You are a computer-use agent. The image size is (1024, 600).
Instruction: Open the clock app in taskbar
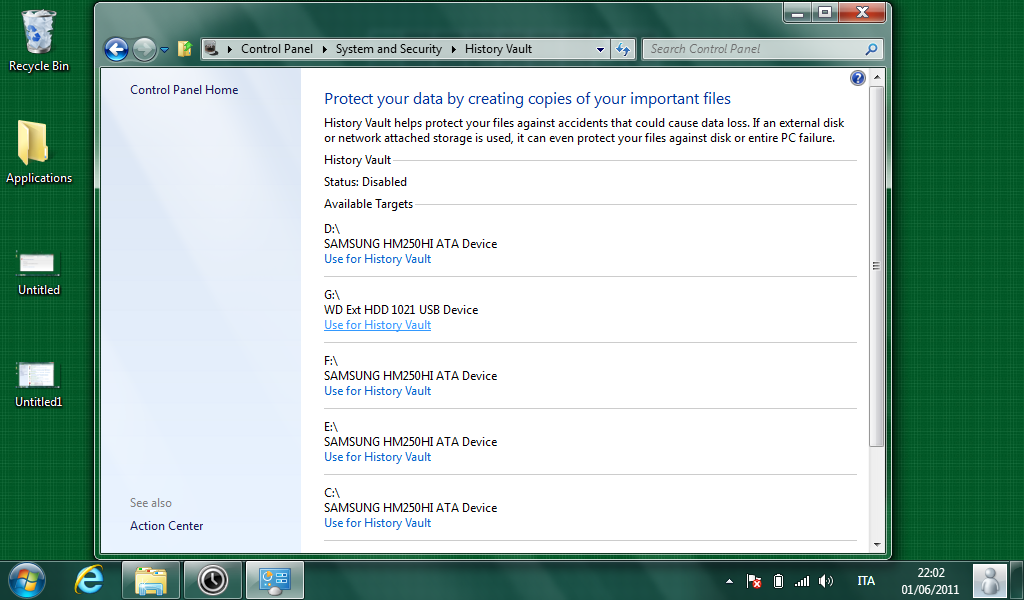click(213, 580)
